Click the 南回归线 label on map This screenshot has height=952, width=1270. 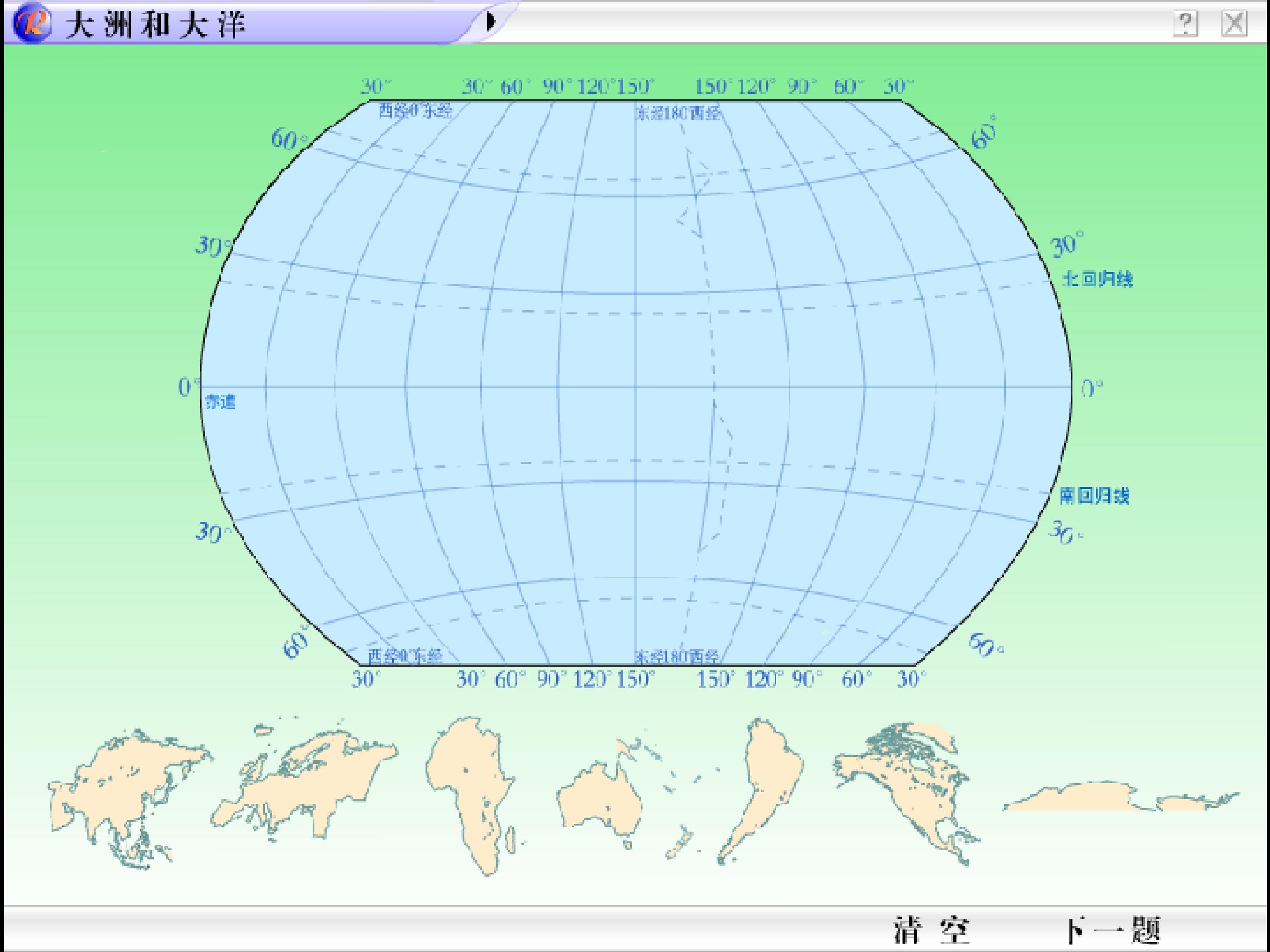(x=1094, y=496)
